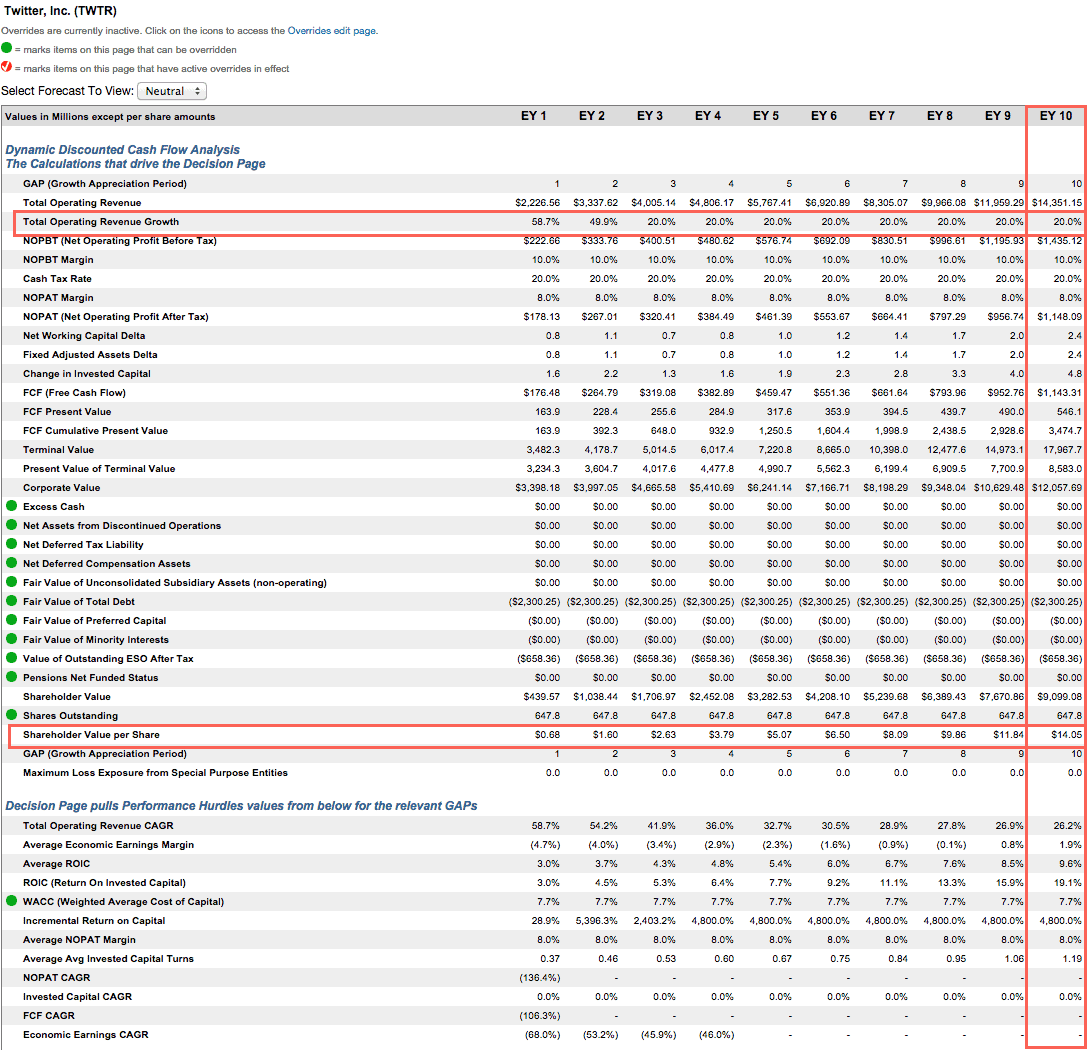Open the Neutral forecast dropdown
Image resolution: width=1087 pixels, height=1050 pixels.
(172, 91)
